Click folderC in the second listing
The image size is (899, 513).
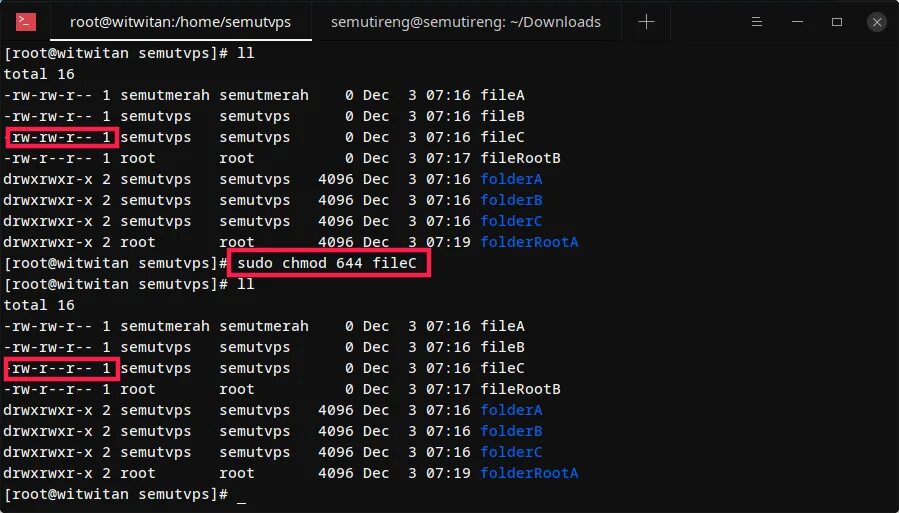tap(511, 452)
